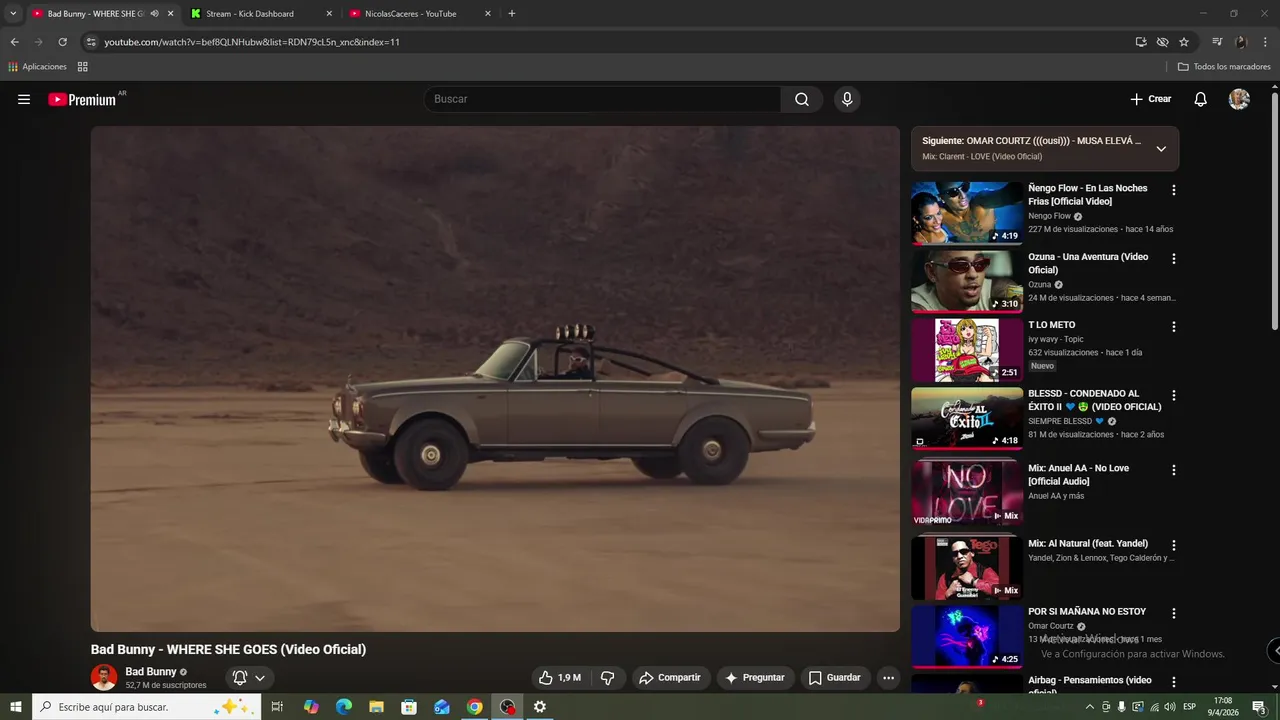Viewport: 1280px width, 720px height.
Task: Open YouTube account avatar menu
Action: (x=1239, y=99)
